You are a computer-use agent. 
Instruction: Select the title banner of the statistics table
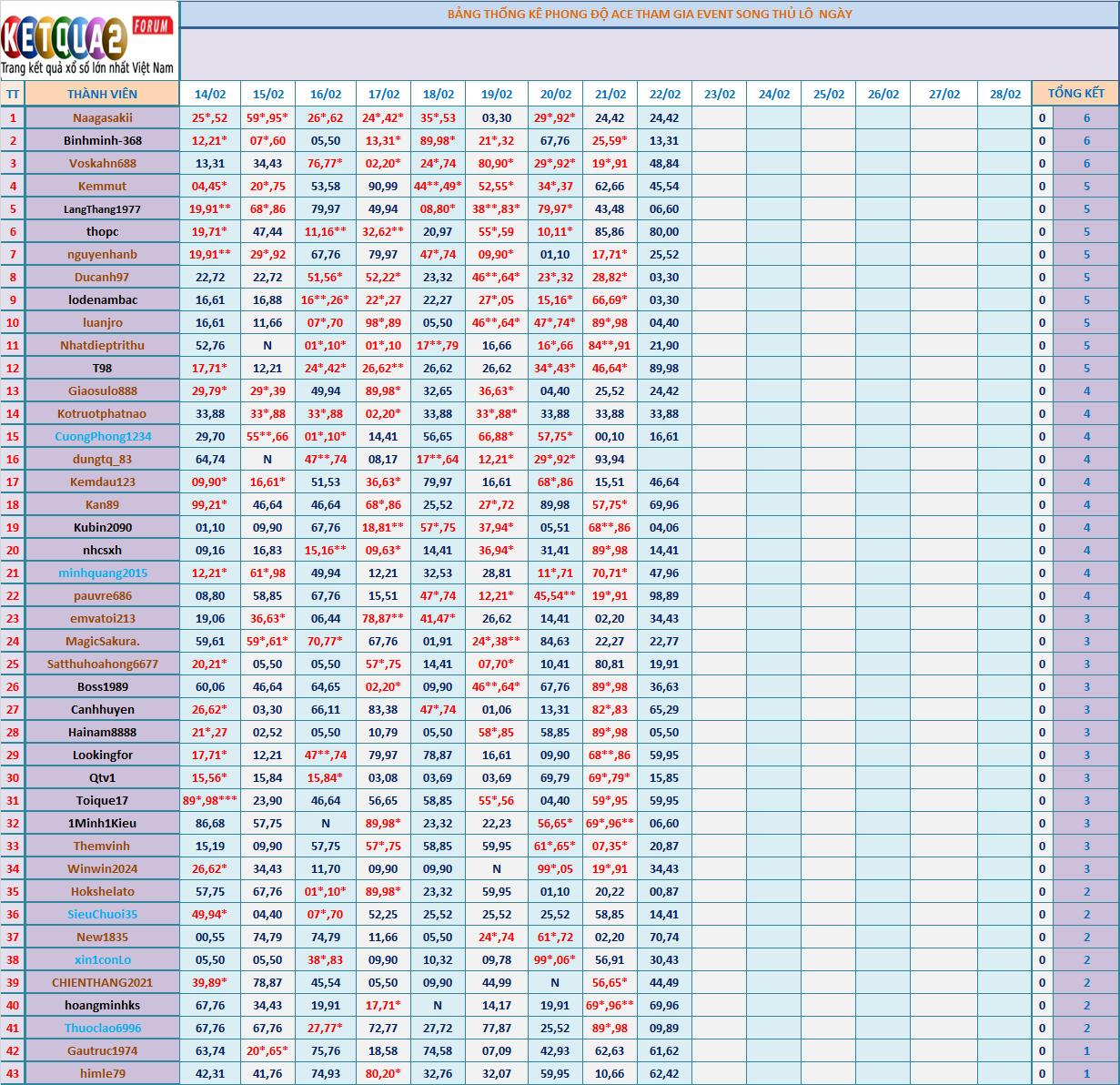pyautogui.click(x=649, y=14)
